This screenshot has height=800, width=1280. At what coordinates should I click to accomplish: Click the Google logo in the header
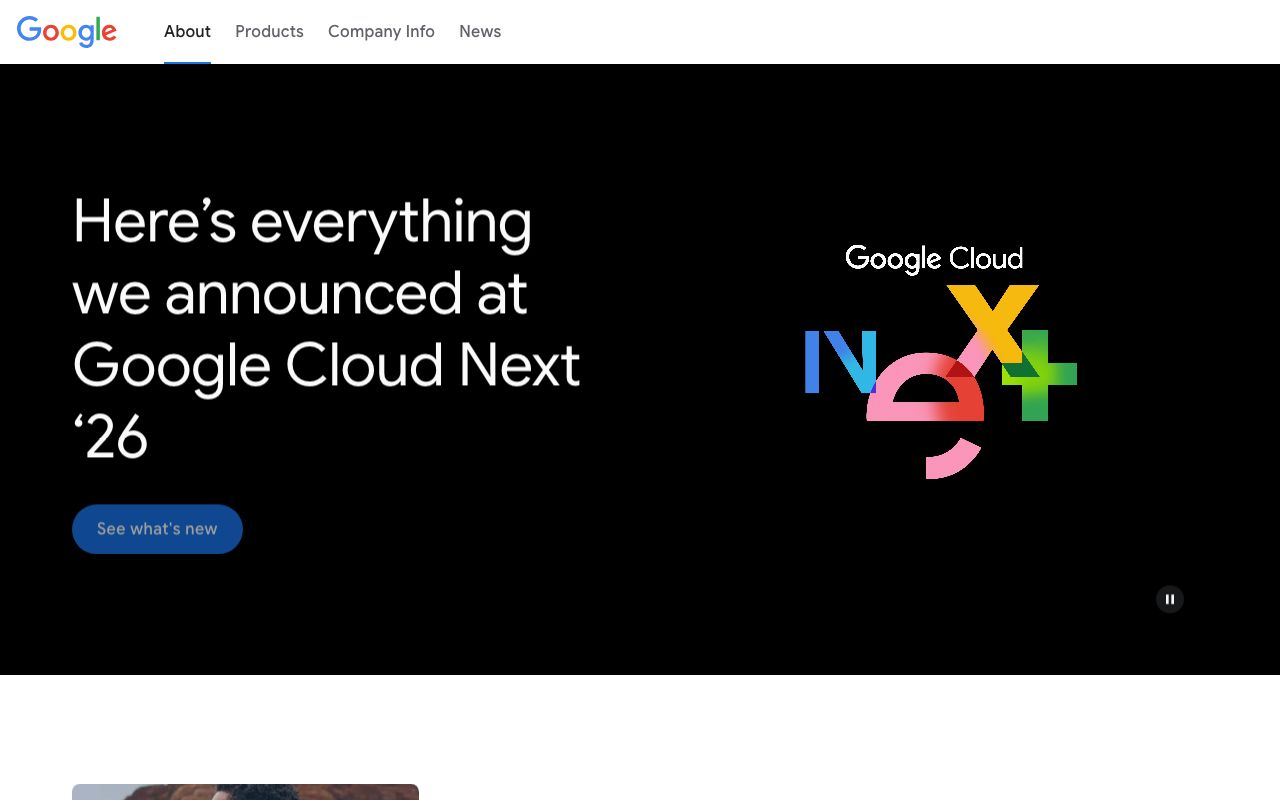(67, 31)
